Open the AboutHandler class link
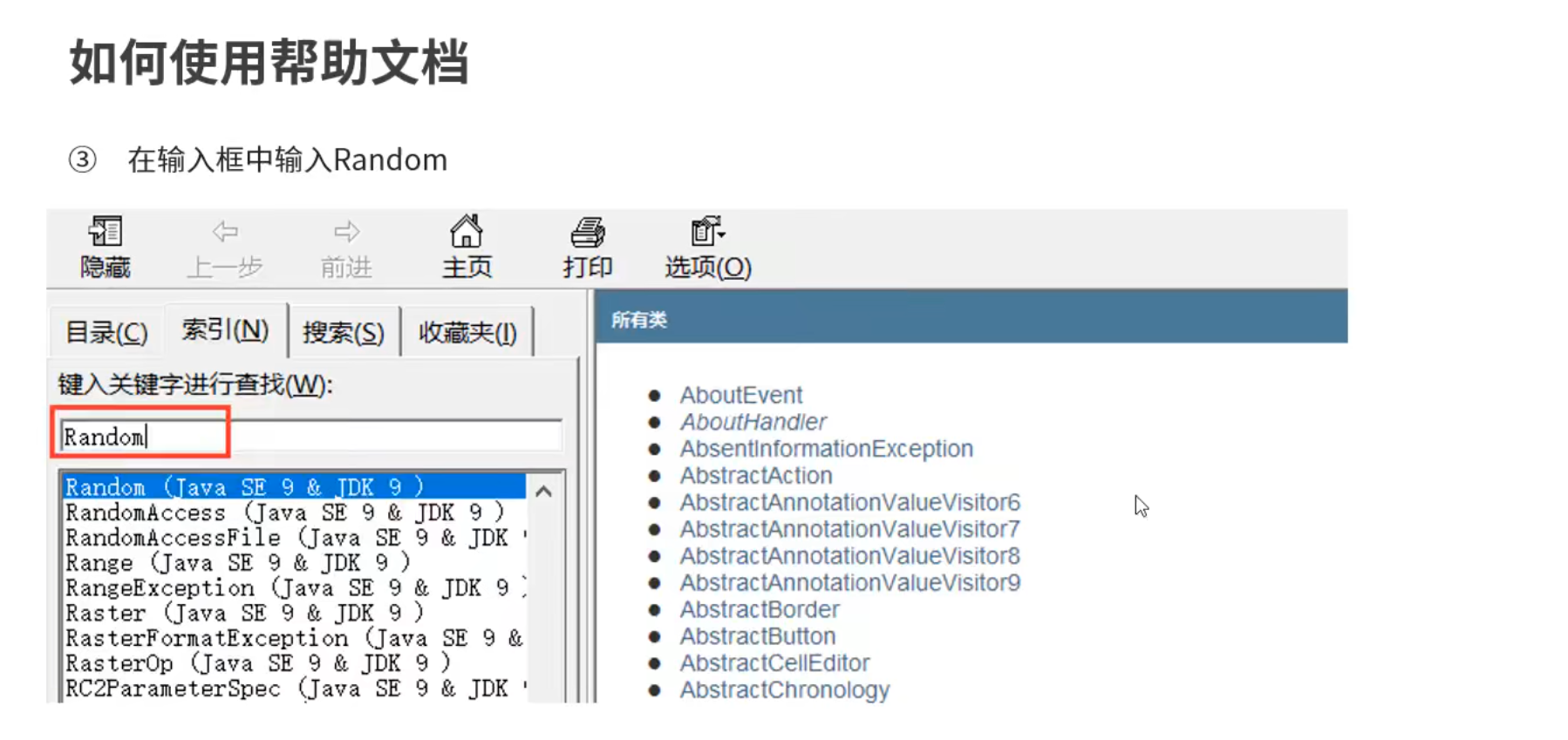Screen dimensions: 1568x740 point(753,422)
